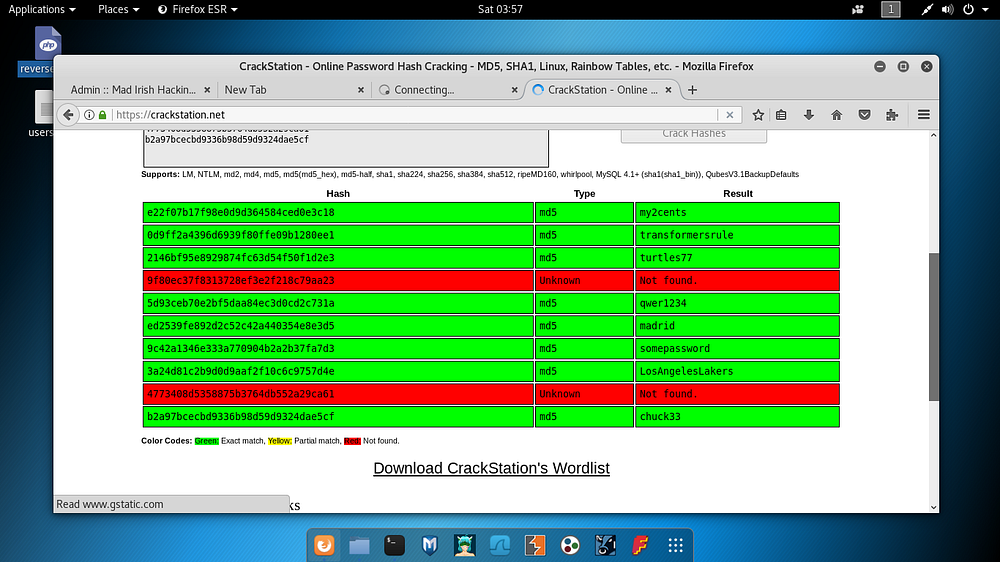Open Maltego from the dock
Viewport: 1000px width, 562px height.
pyautogui.click(x=430, y=545)
